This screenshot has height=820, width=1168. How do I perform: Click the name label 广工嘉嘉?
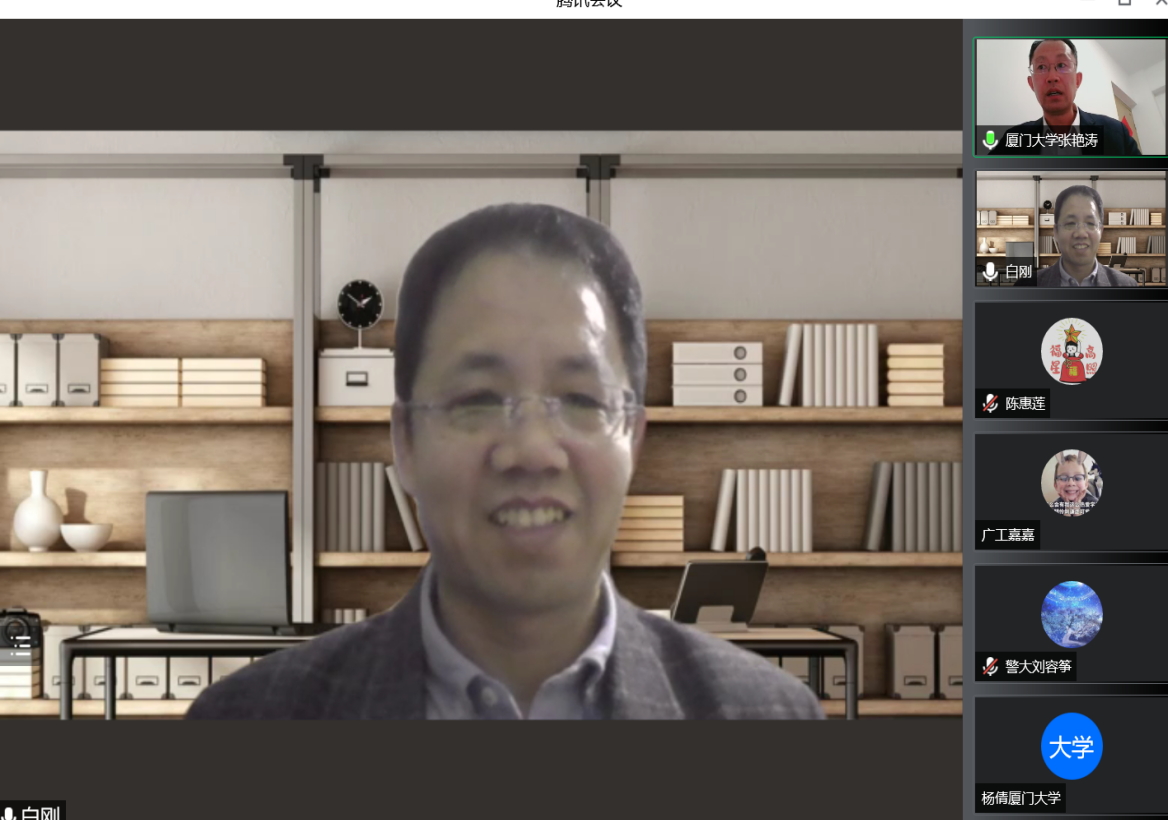pyautogui.click(x=1008, y=535)
